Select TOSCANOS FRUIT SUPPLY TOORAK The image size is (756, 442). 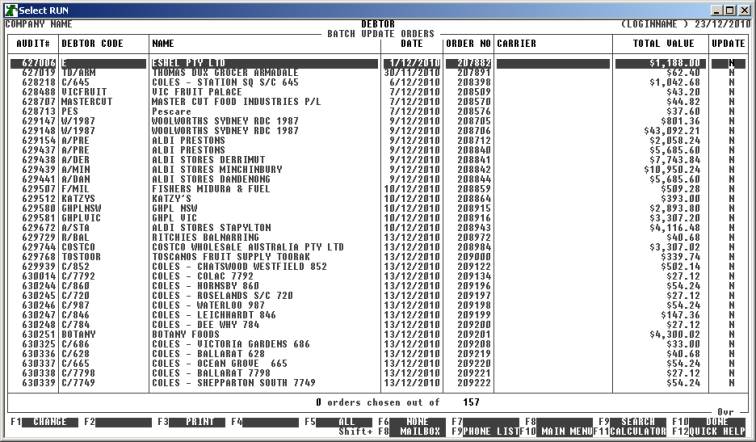click(378, 257)
